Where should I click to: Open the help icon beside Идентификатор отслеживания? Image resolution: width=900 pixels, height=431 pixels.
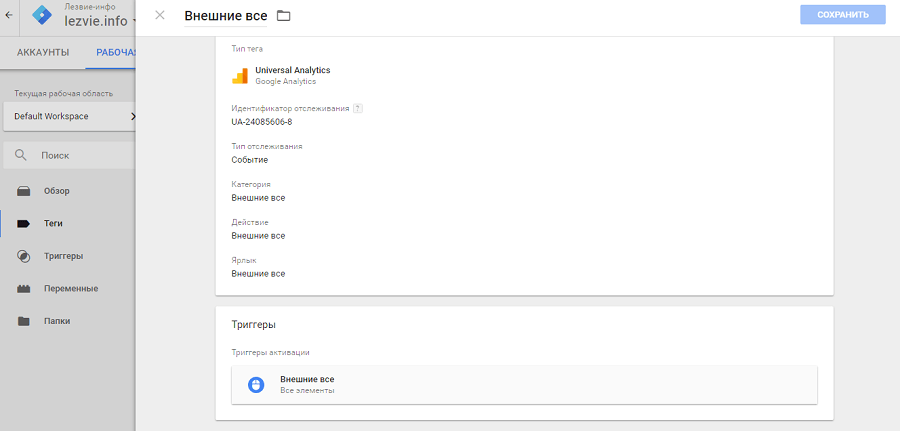click(x=357, y=108)
